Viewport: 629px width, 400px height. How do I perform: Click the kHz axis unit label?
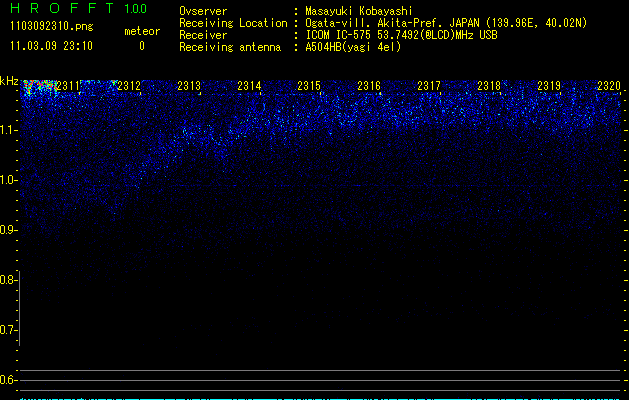(x=9, y=81)
